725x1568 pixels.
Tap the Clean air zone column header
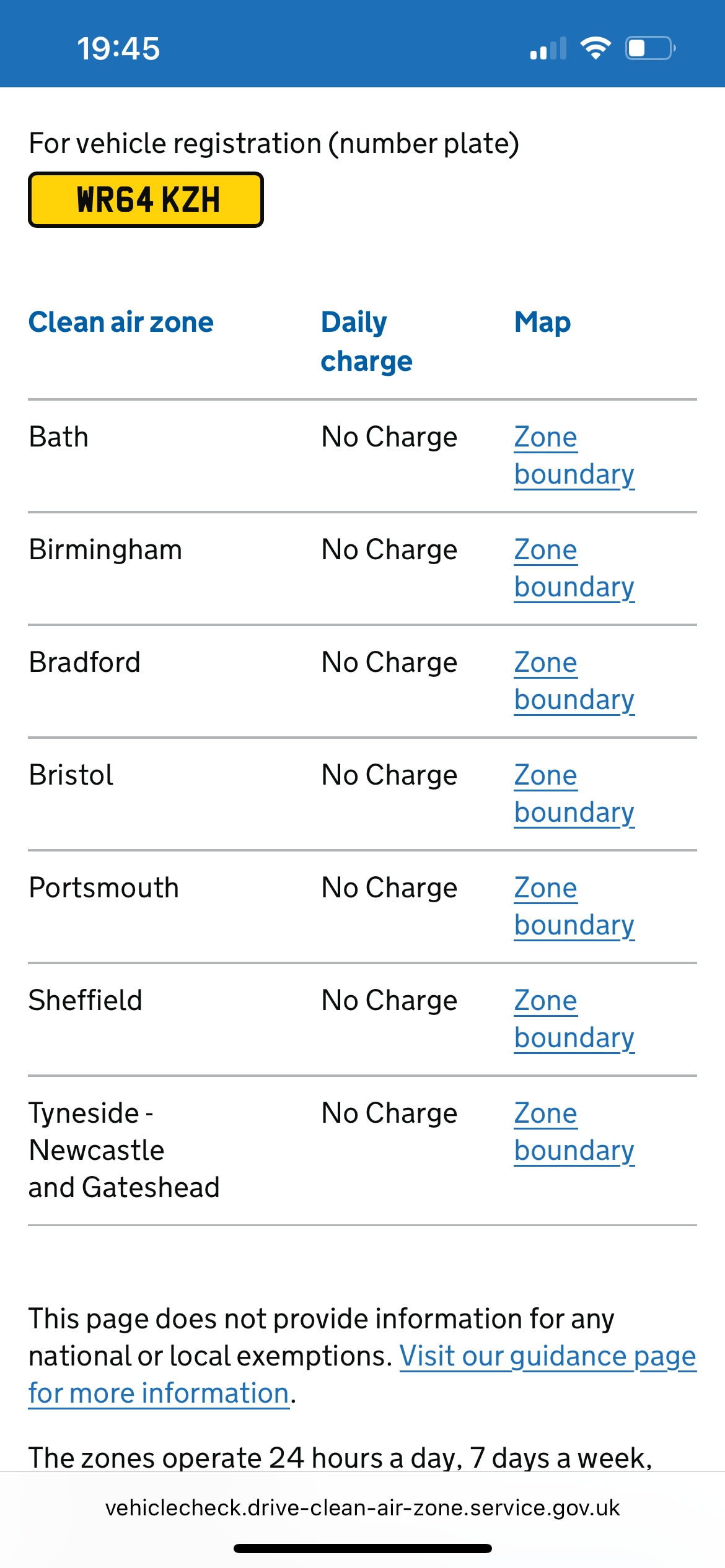121,322
